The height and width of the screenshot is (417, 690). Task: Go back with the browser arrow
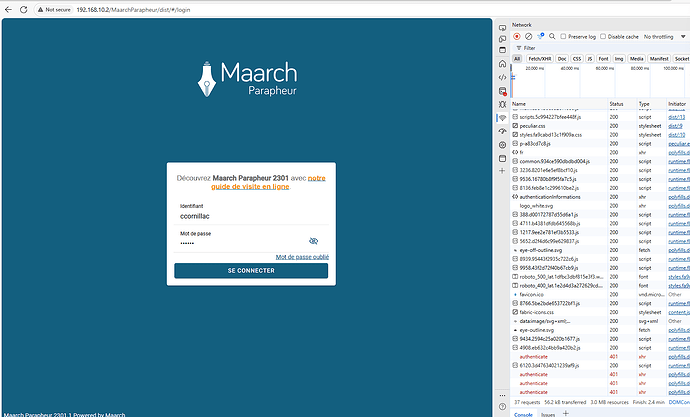coord(8,9)
